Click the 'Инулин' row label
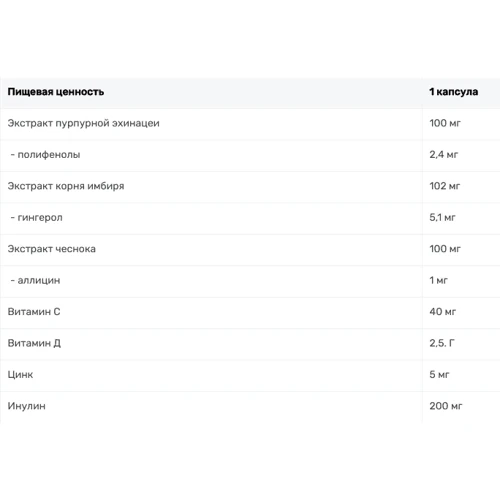 (x=26, y=406)
